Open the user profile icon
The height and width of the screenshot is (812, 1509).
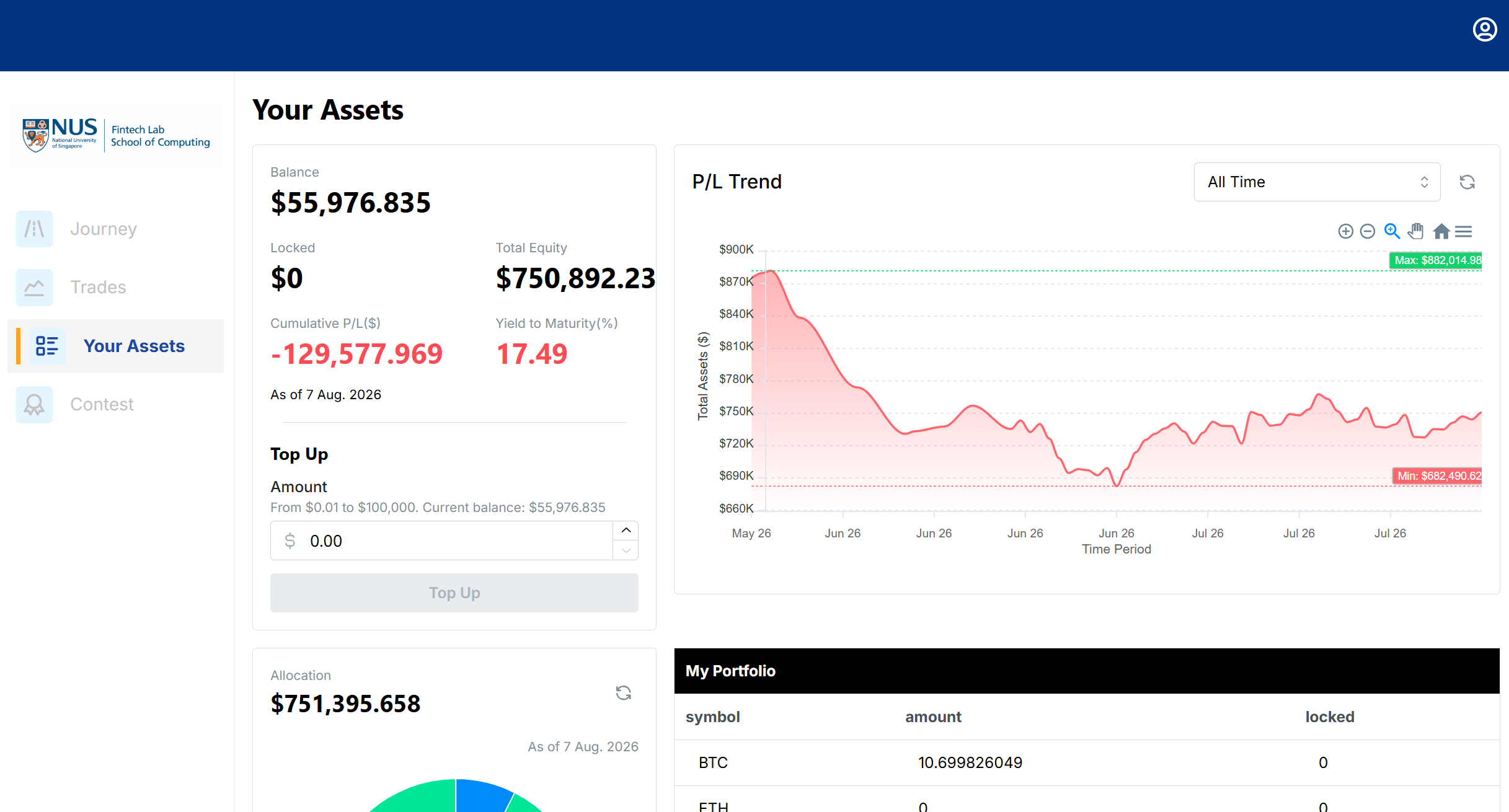(1485, 30)
